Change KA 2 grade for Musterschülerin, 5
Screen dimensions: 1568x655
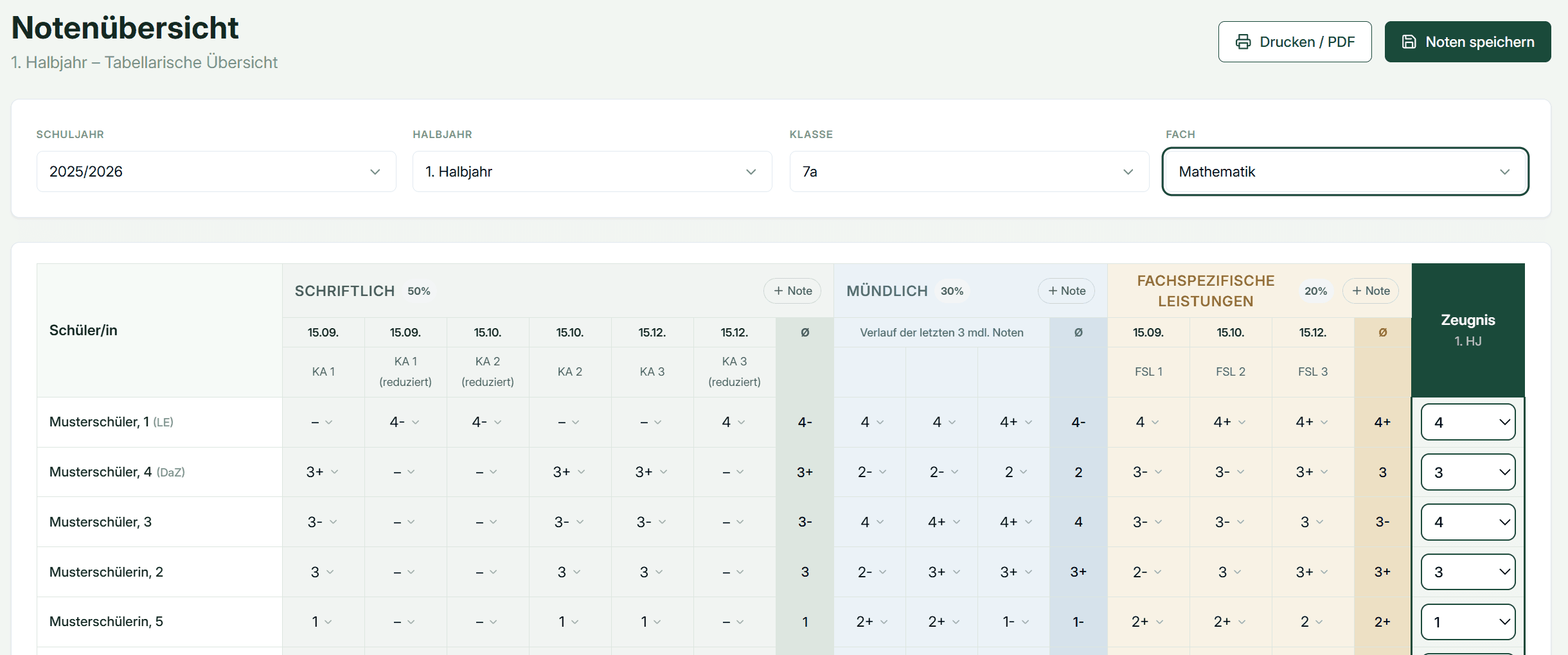point(569,622)
